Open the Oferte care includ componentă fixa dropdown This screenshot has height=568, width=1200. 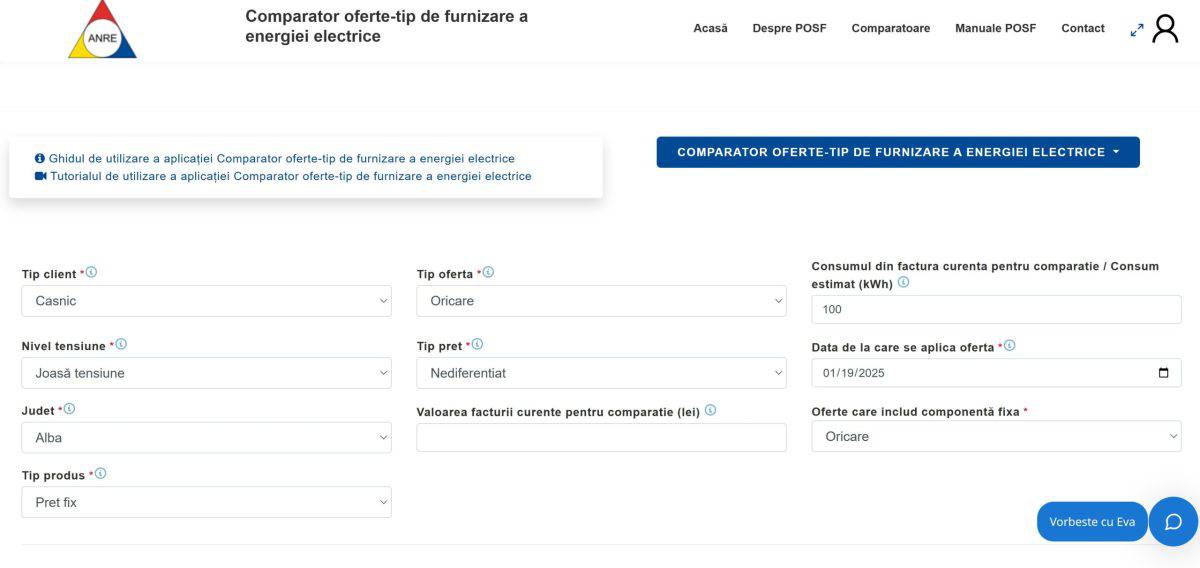coord(996,436)
